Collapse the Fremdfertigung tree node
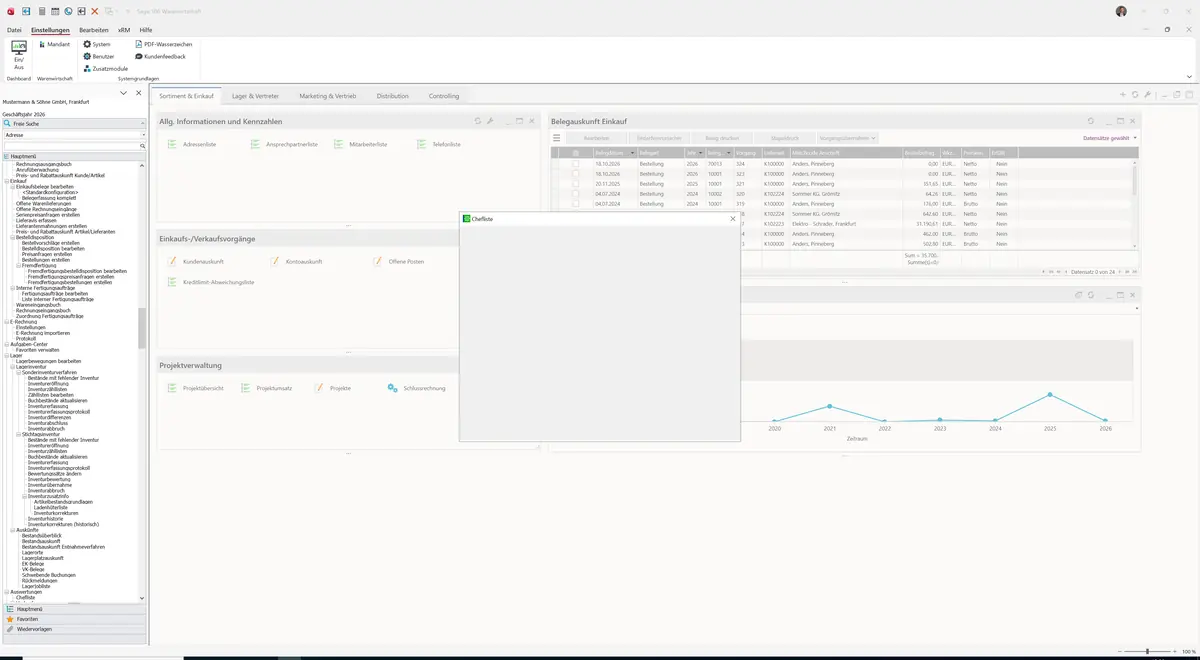Viewport: 1200px width, 660px height. (x=19, y=265)
